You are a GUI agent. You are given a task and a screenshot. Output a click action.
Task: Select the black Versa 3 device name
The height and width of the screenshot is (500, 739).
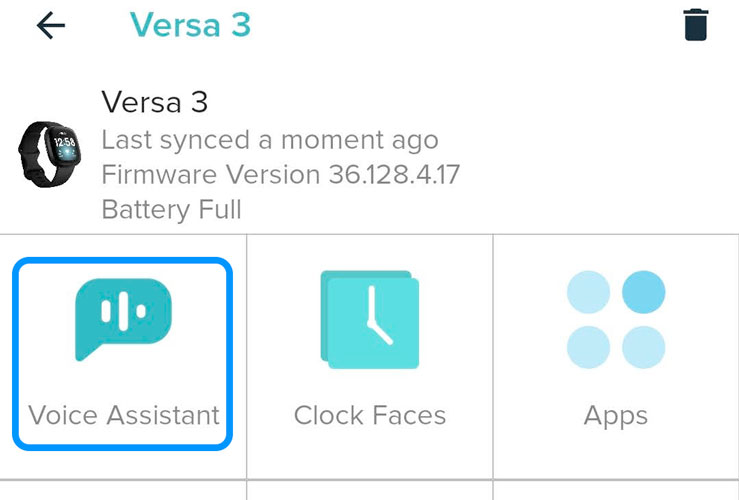[x=154, y=102]
